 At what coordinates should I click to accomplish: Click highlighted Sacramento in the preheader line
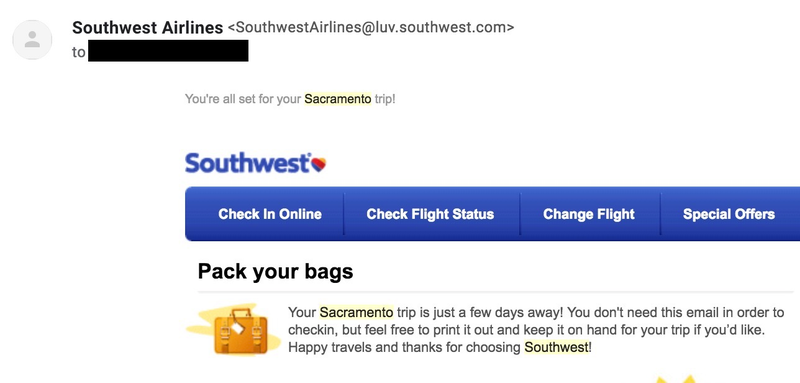pos(338,99)
